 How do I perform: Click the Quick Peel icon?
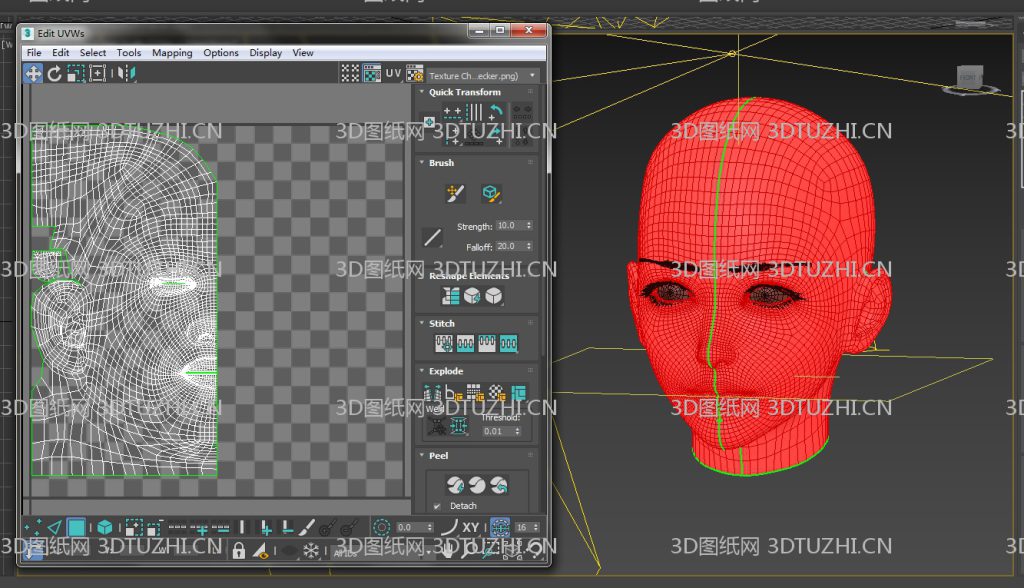(x=455, y=485)
